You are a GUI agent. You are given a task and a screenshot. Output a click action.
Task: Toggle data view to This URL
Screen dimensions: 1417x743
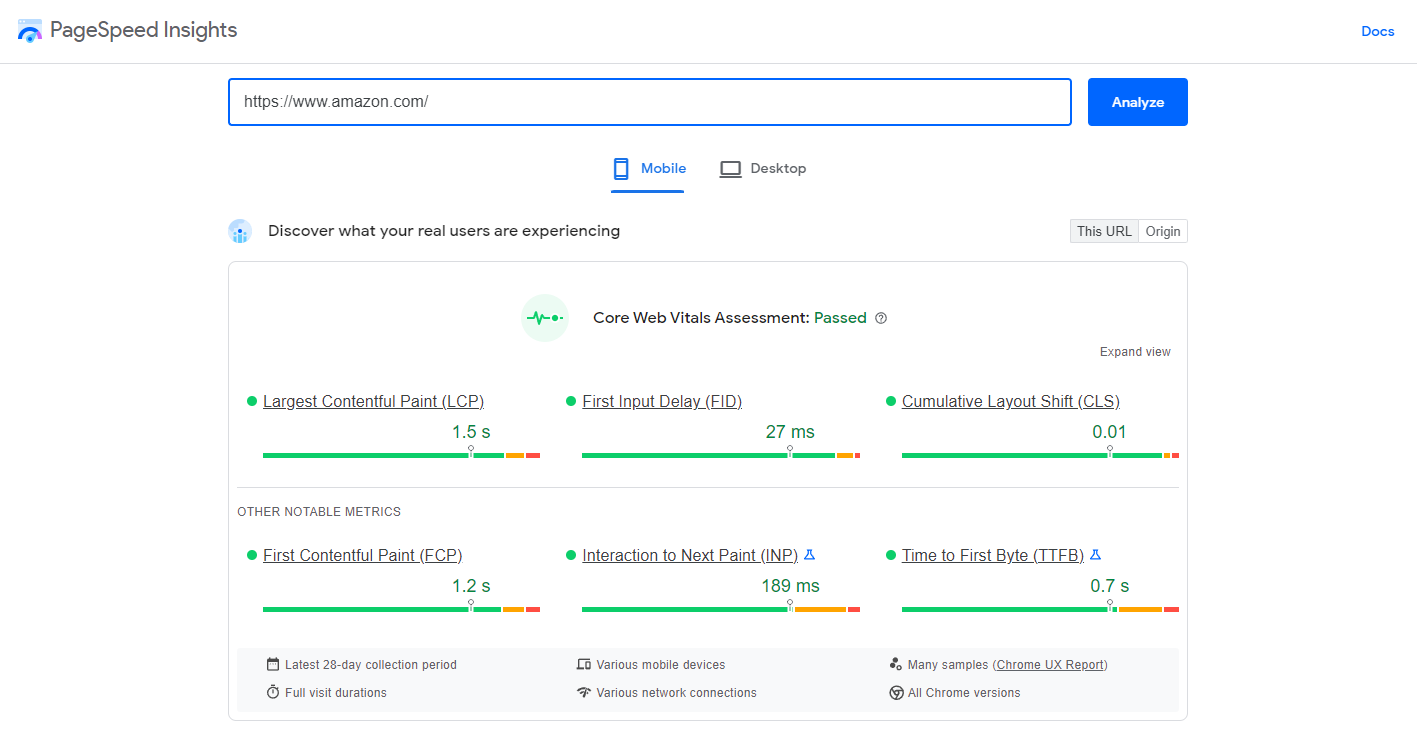point(1104,232)
